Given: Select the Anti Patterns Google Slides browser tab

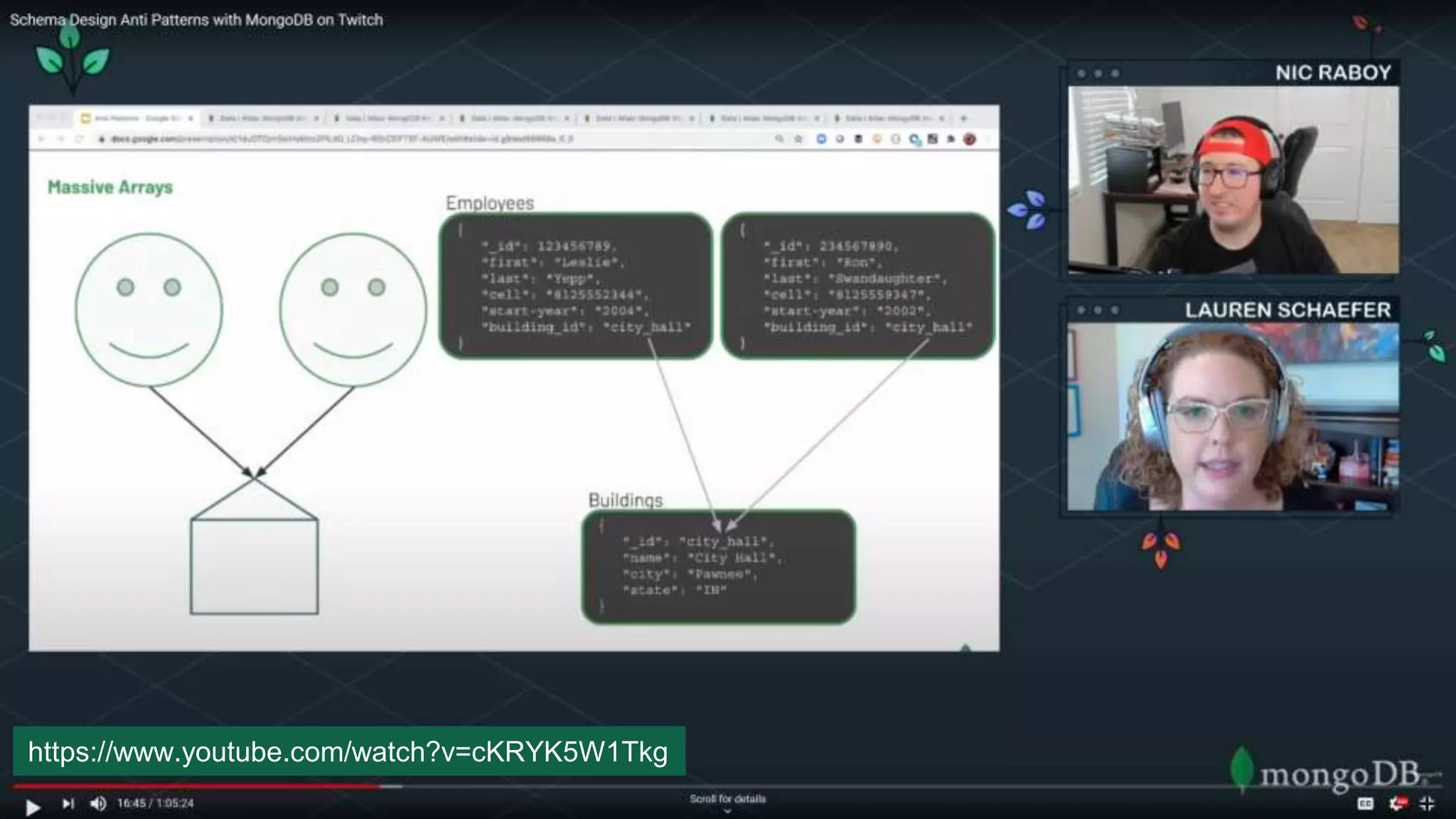Looking at the screenshot, I should tap(136, 118).
